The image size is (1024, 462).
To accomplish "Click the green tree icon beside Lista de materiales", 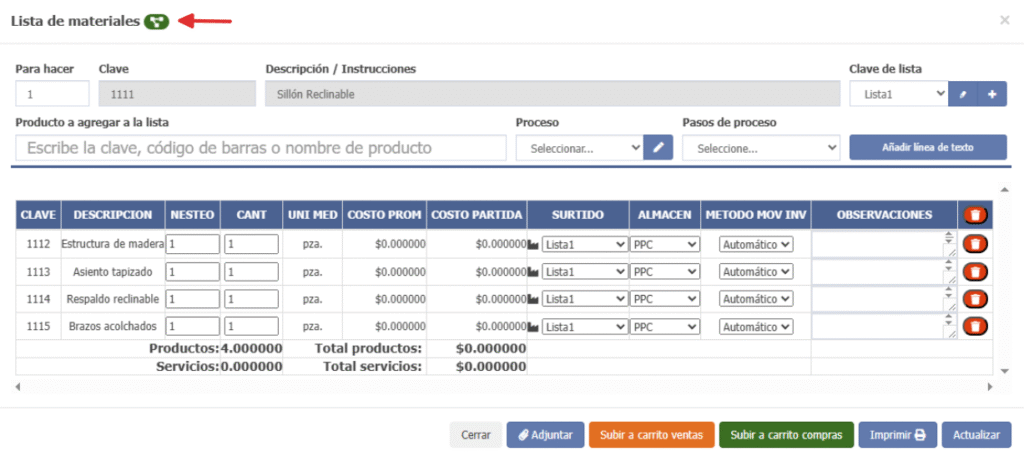I will click(x=157, y=22).
